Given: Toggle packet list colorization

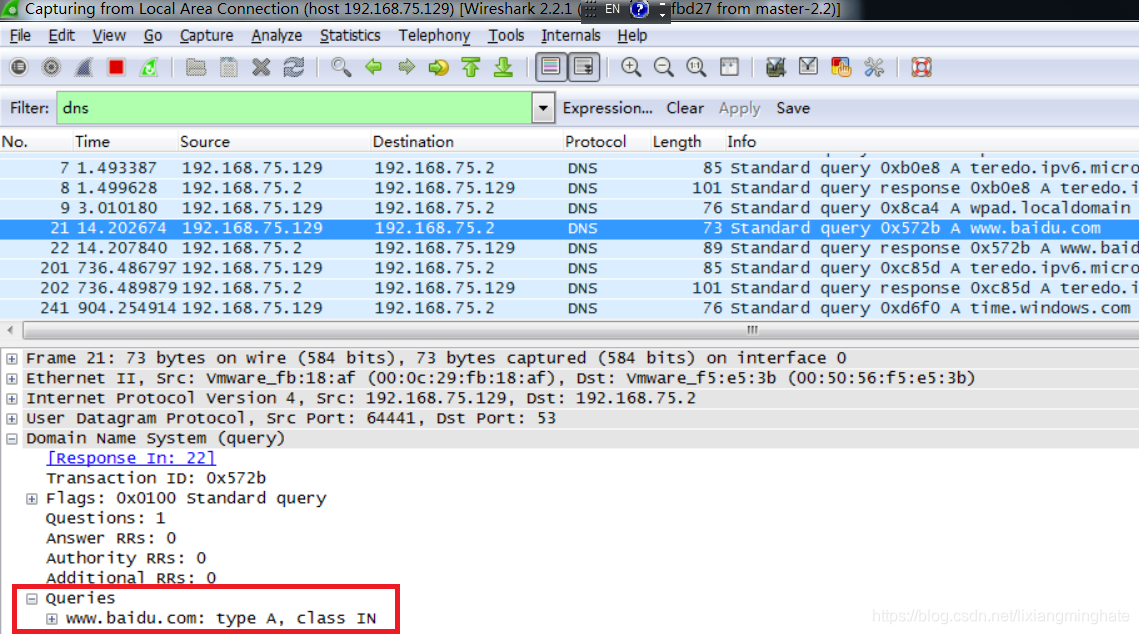Looking at the screenshot, I should click(551, 68).
